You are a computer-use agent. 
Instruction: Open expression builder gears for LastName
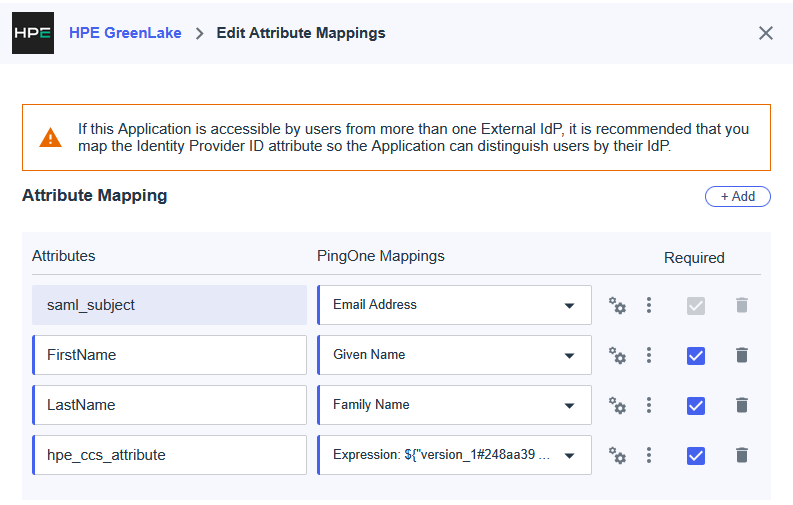617,405
